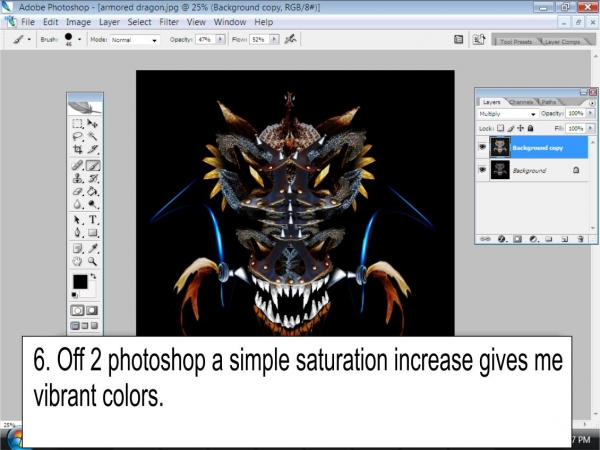Open the layer blend mode Multiply dropdown
The image size is (600, 450).
[507, 114]
